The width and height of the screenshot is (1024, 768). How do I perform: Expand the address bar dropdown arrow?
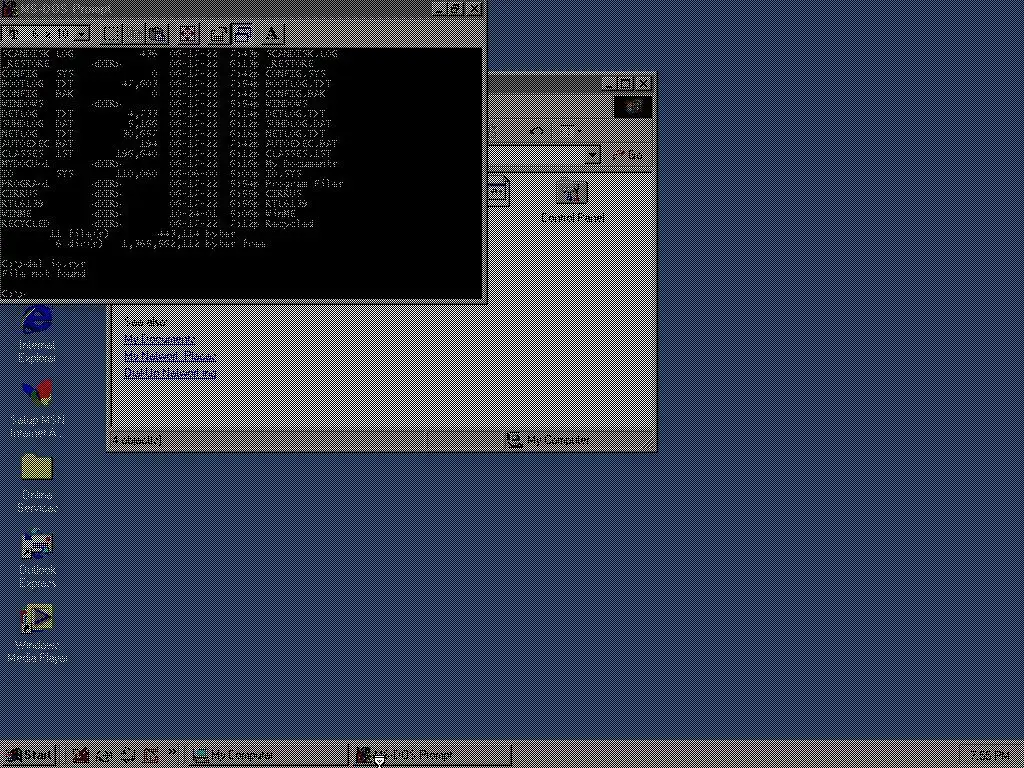[x=592, y=155]
